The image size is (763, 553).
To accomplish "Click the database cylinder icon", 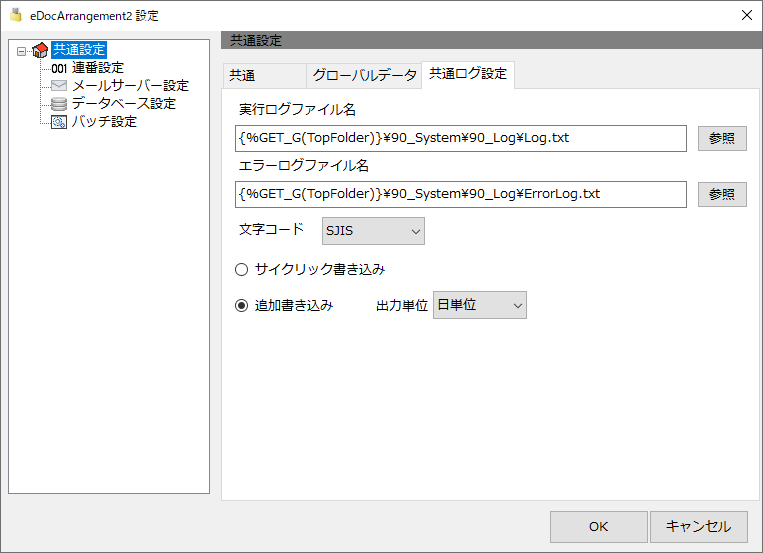I will [59, 104].
